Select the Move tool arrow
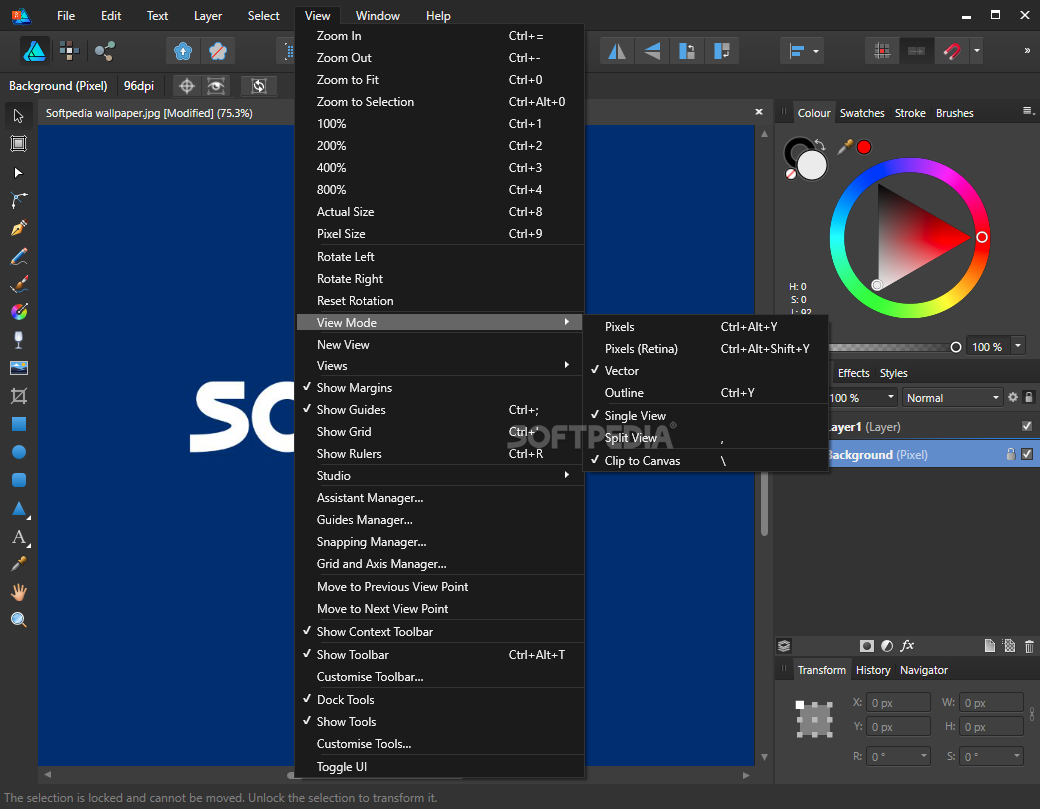Image resolution: width=1040 pixels, height=809 pixels. (x=19, y=116)
